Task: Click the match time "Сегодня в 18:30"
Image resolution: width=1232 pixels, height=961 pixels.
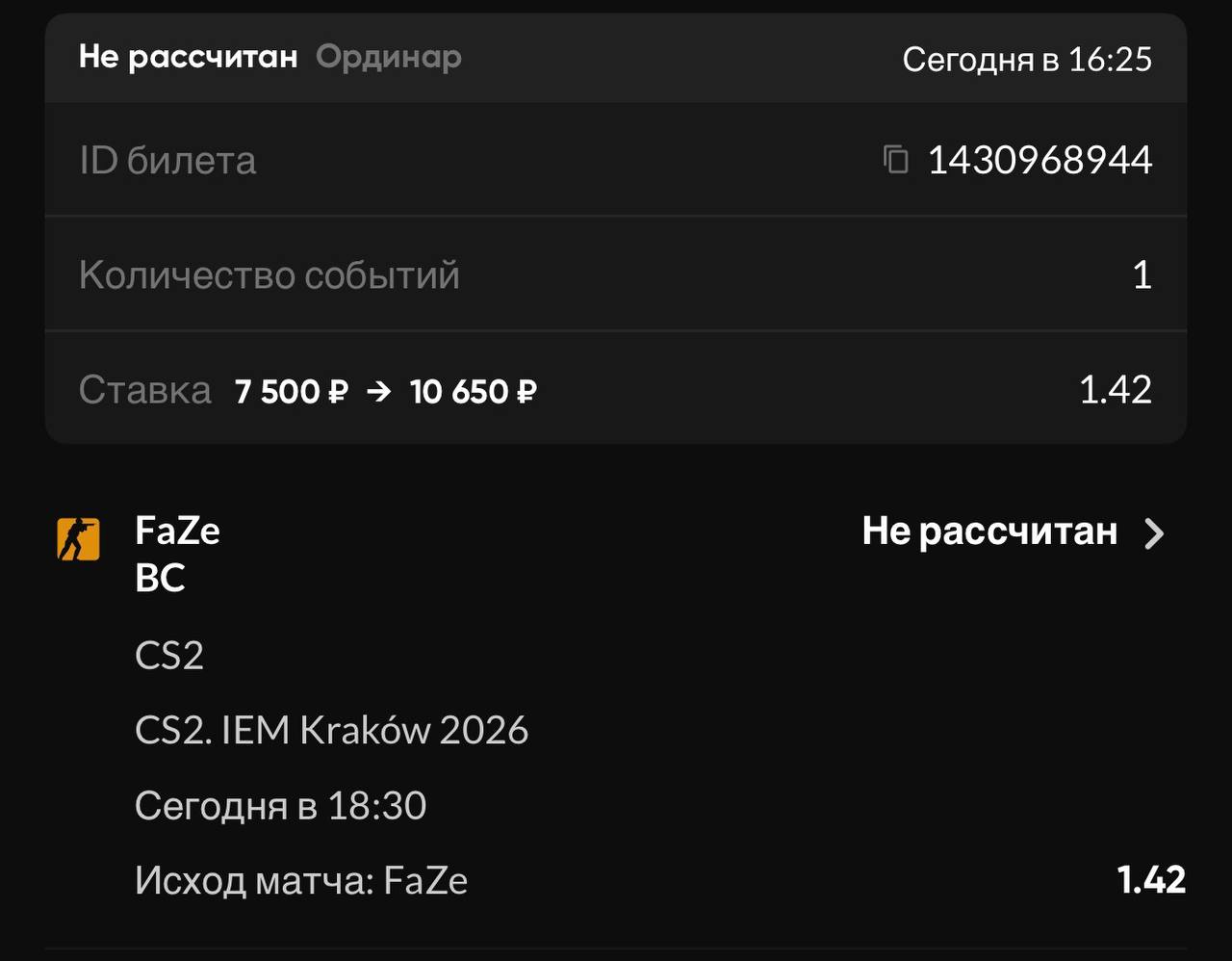Action: coord(280,806)
